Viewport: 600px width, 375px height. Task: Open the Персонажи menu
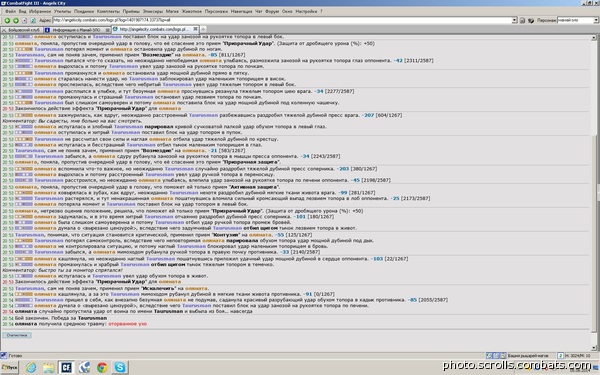(216, 11)
